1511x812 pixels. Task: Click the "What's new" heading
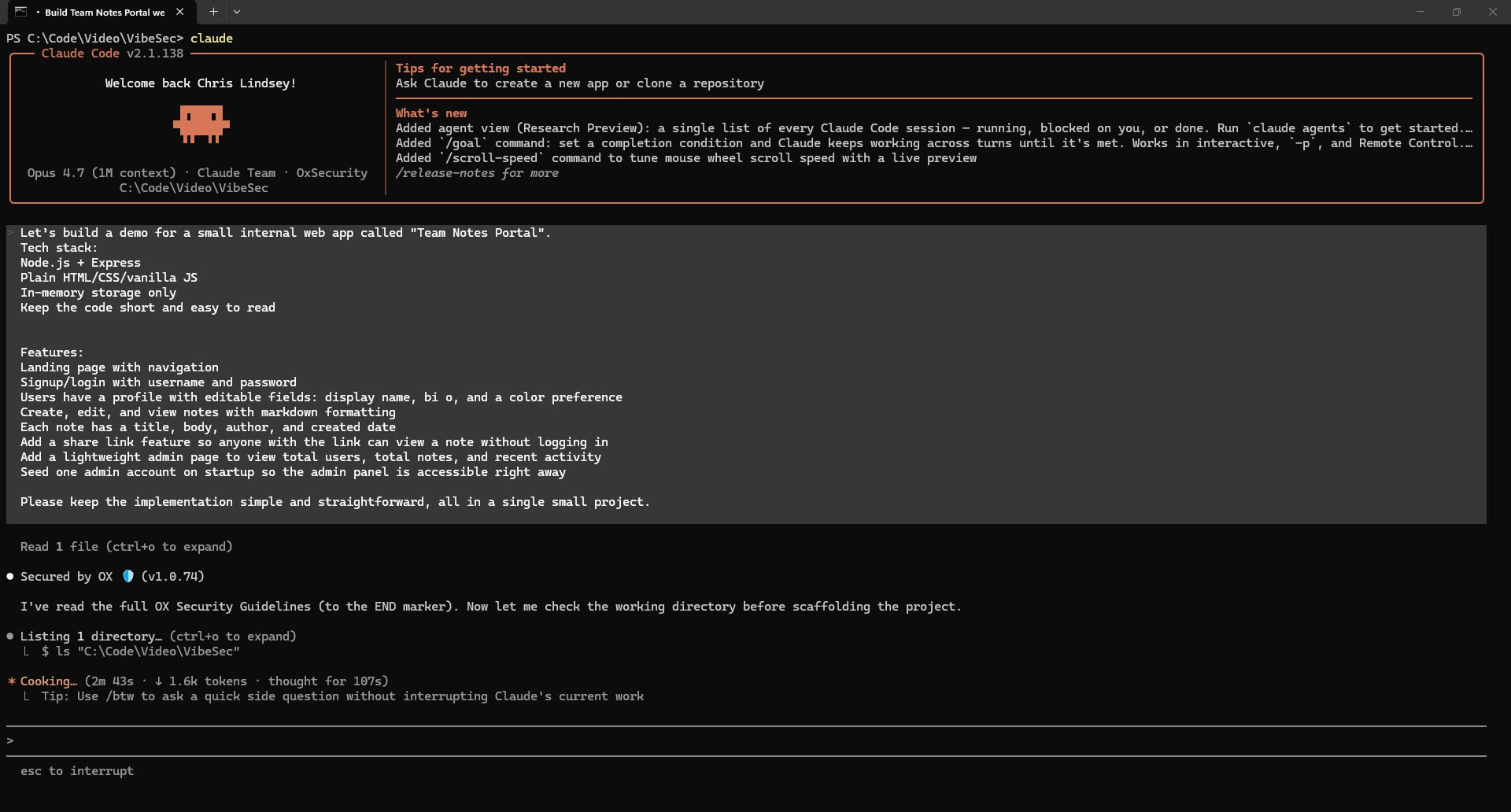point(431,113)
